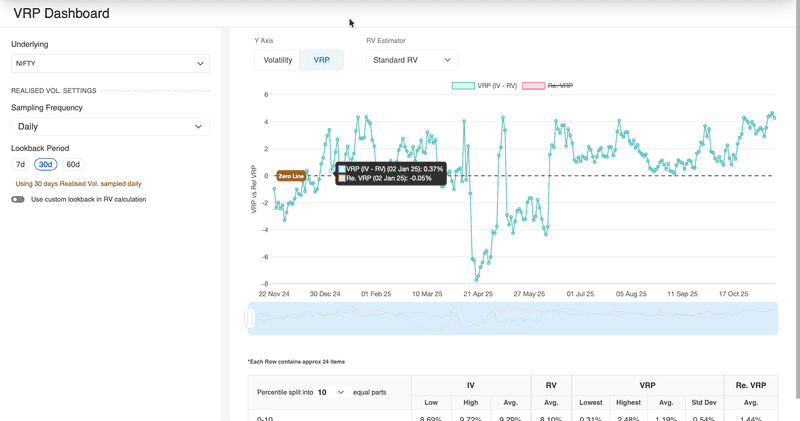Click the pink Re. VRP legend swatch
The width and height of the screenshot is (800, 421).
[533, 86]
